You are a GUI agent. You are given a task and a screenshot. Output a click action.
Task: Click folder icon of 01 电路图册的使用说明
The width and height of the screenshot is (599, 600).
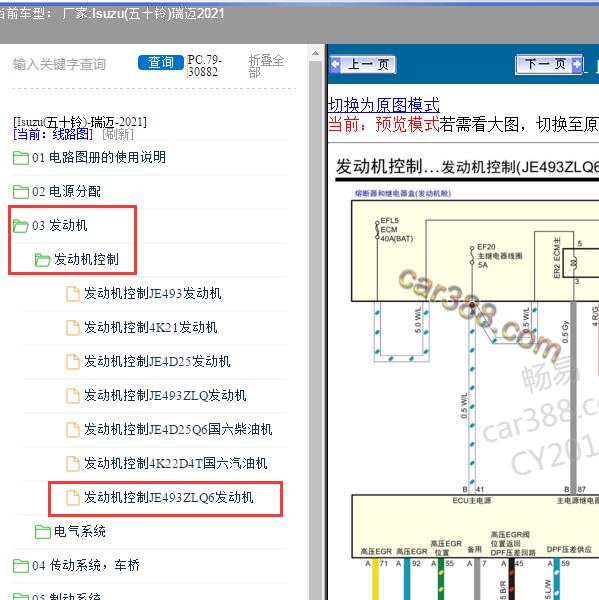[x=21, y=158]
